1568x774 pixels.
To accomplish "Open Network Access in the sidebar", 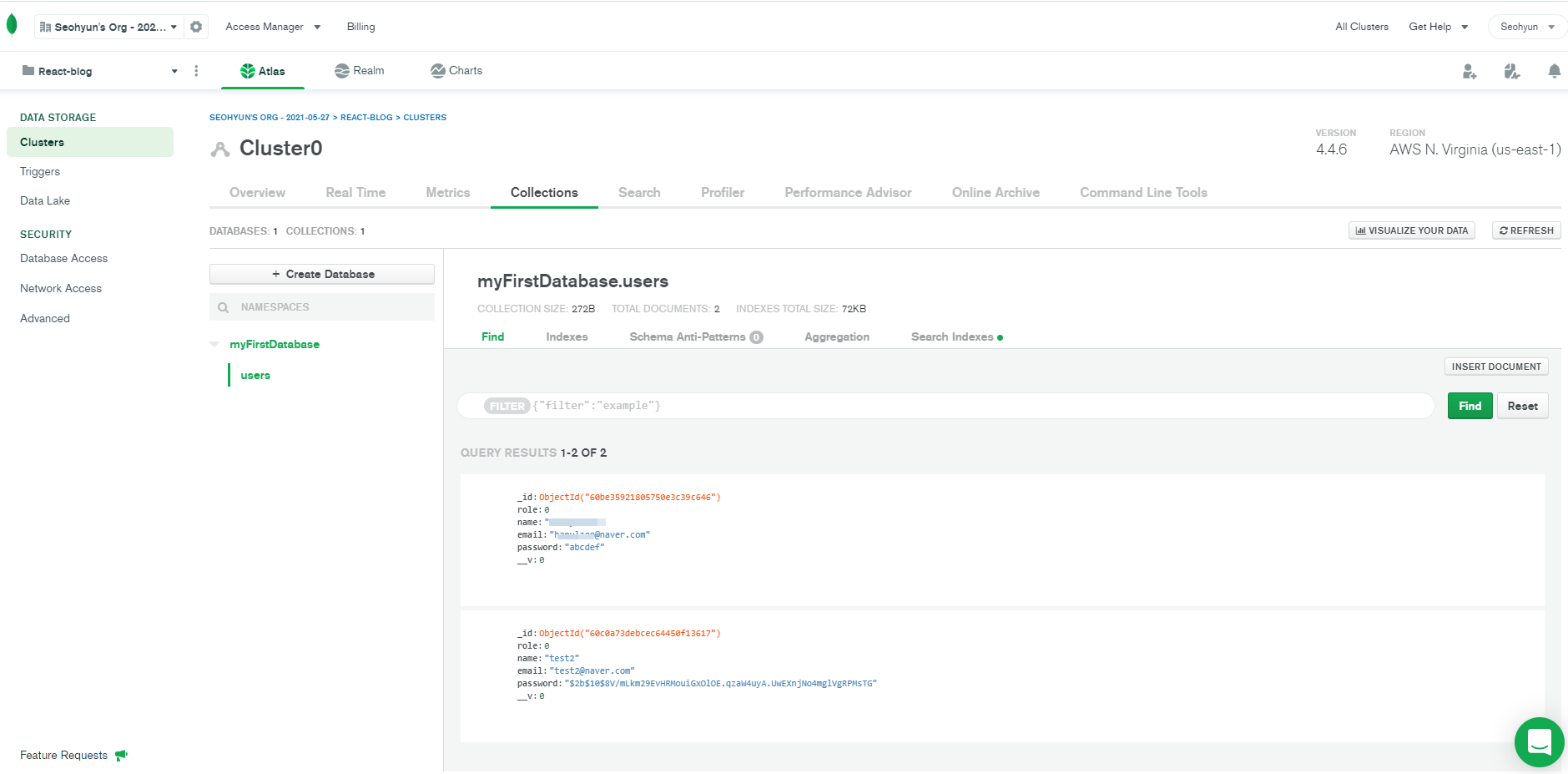I will 61,289.
